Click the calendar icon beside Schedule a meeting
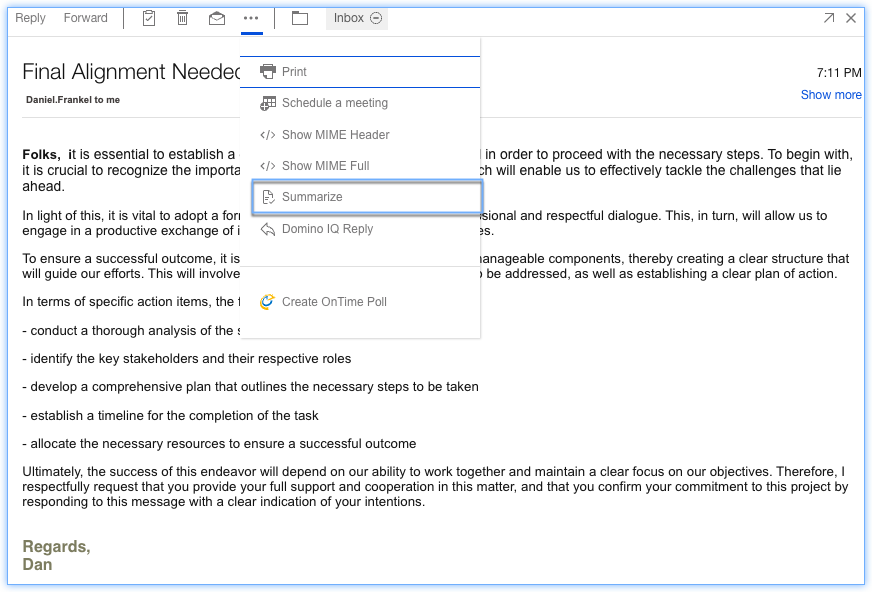872x592 pixels. (267, 103)
